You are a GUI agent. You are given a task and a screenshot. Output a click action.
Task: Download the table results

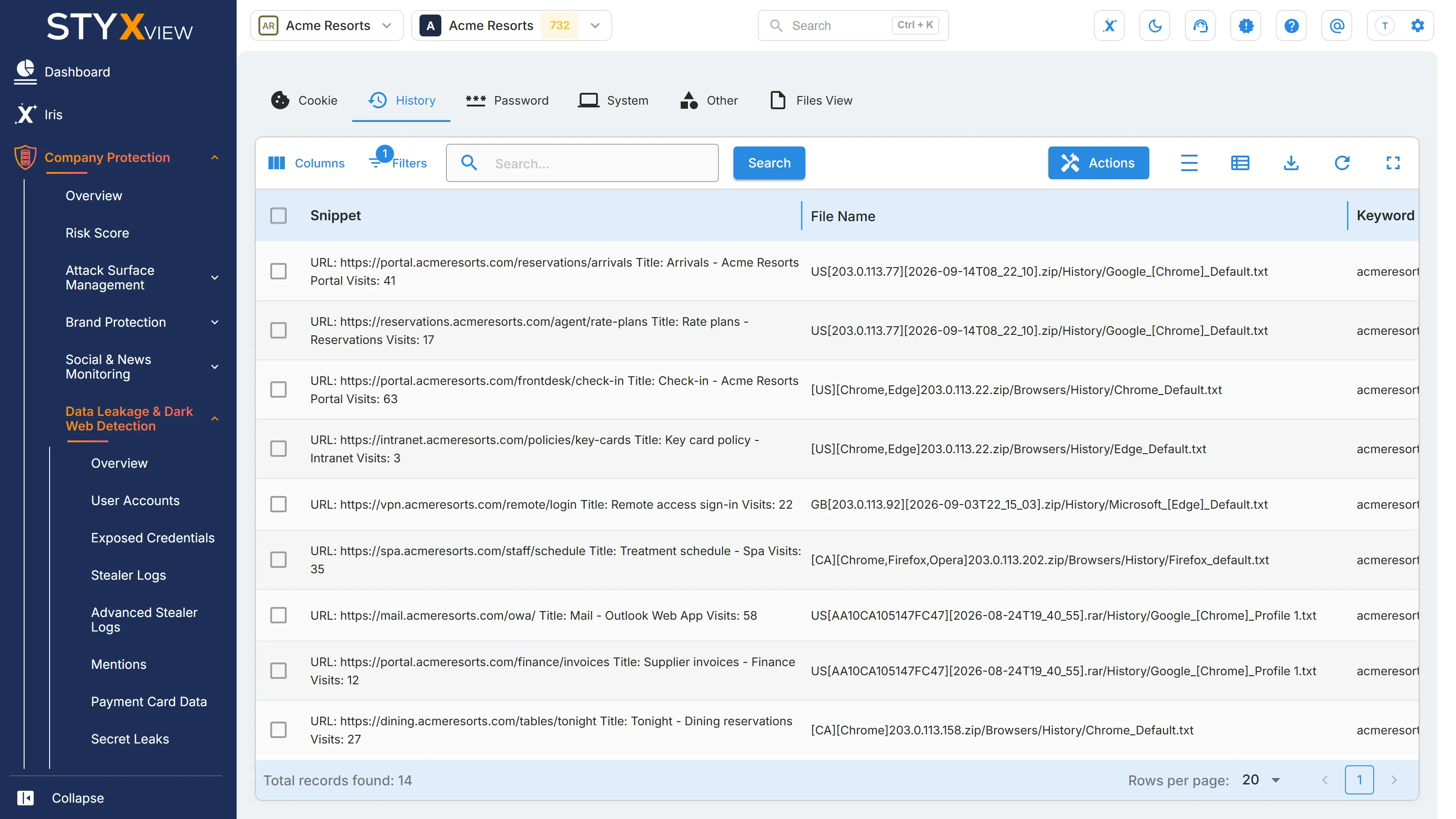click(x=1291, y=163)
